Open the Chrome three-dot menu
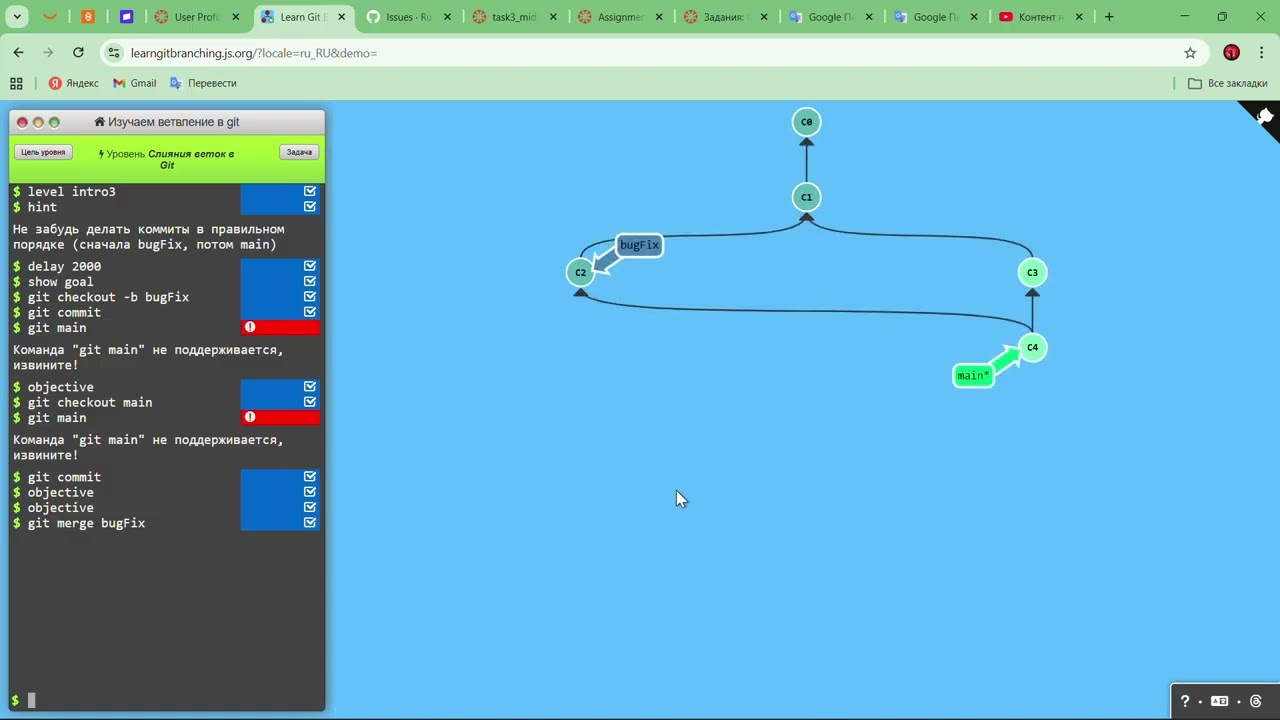Viewport: 1280px width, 720px height. [x=1262, y=53]
